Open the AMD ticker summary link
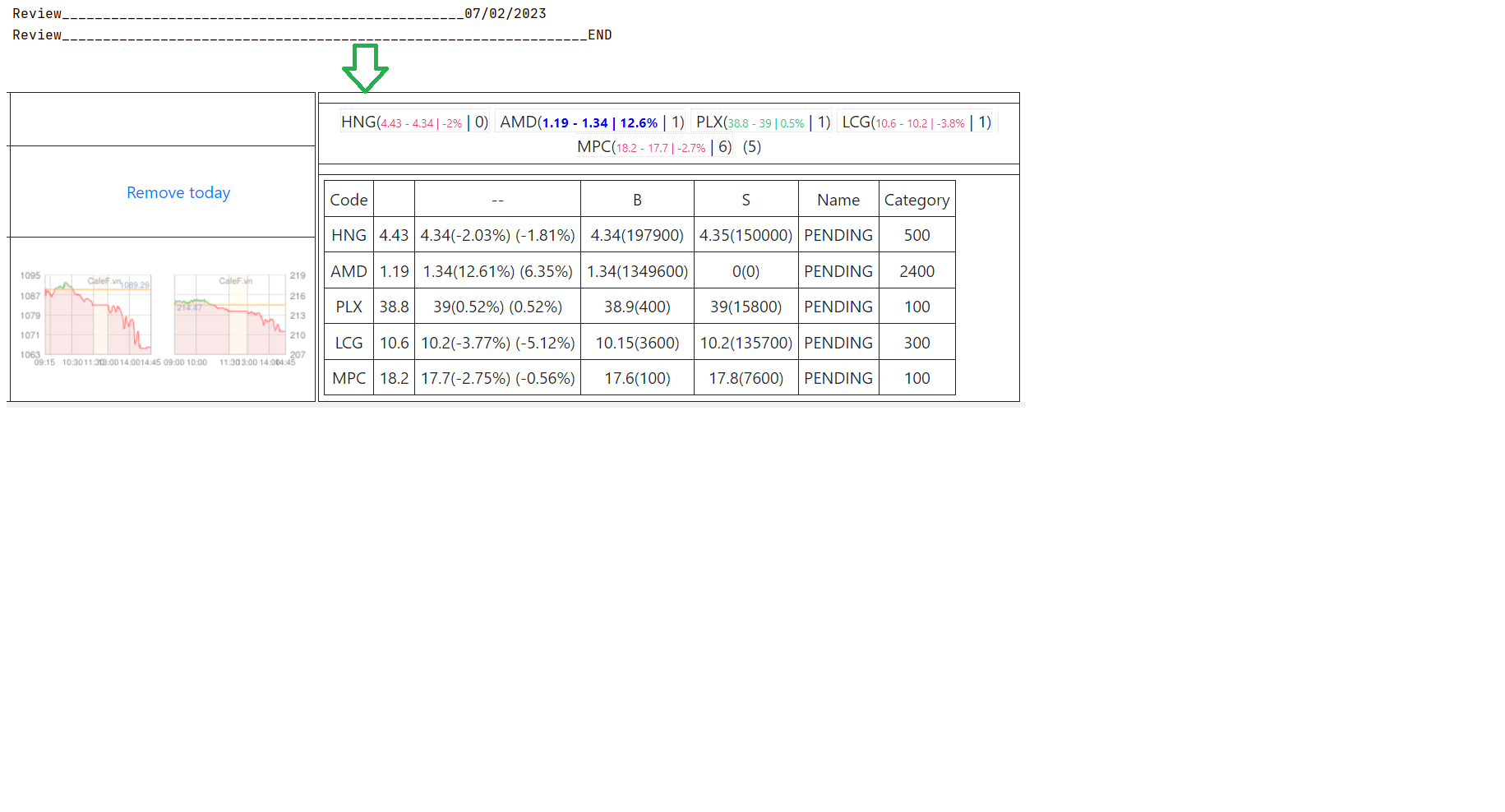 (x=592, y=122)
